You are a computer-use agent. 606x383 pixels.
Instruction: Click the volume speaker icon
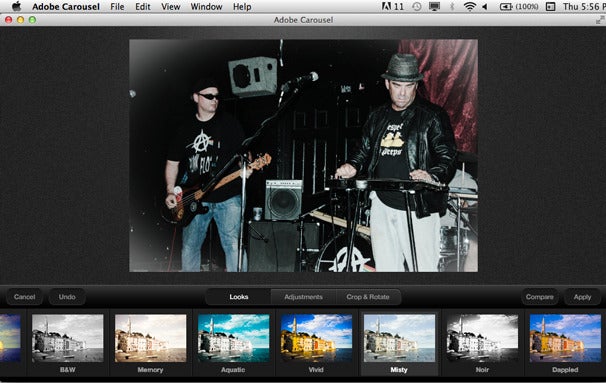point(484,7)
